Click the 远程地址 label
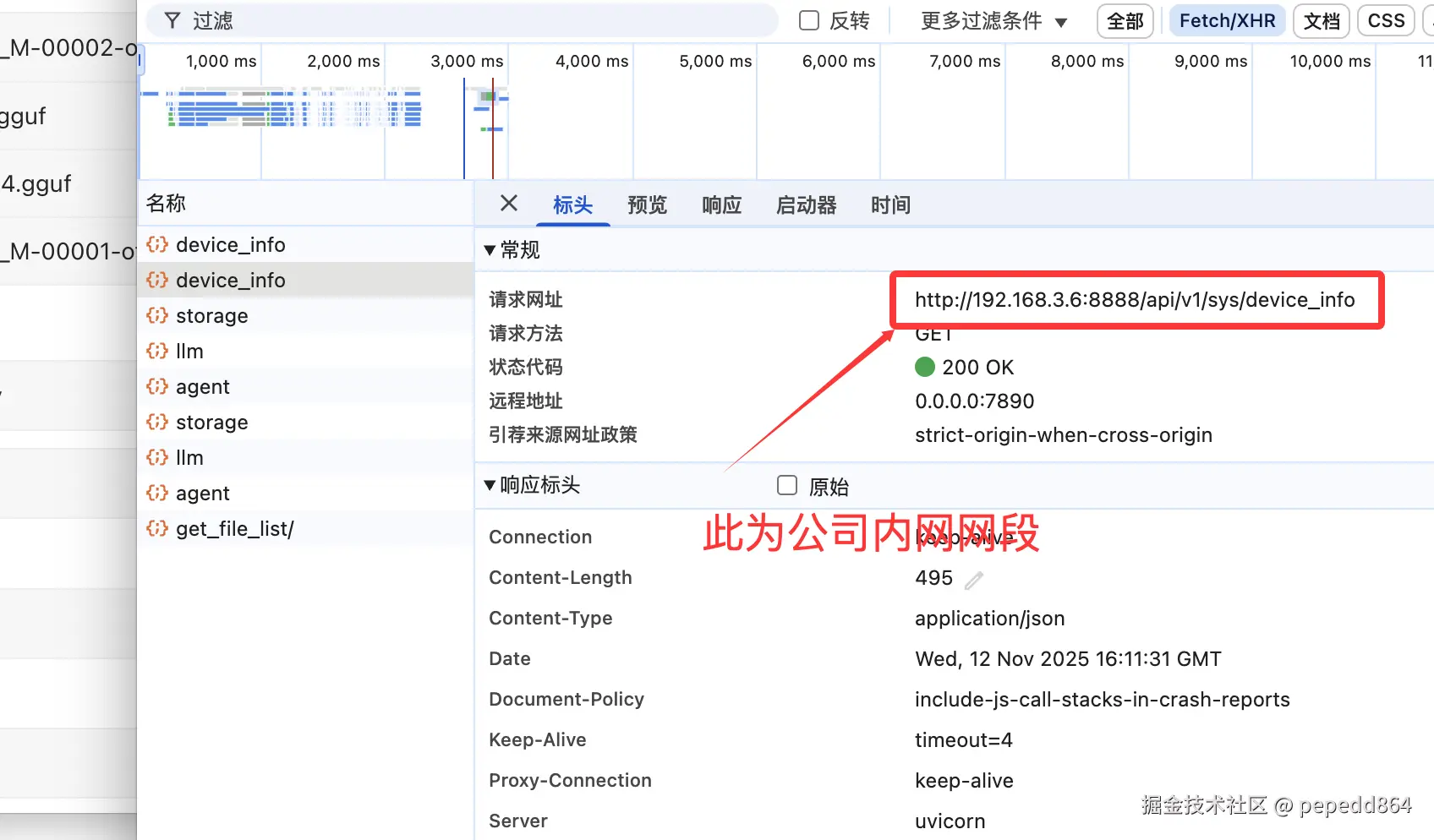The height and width of the screenshot is (840, 1434). 526,401
